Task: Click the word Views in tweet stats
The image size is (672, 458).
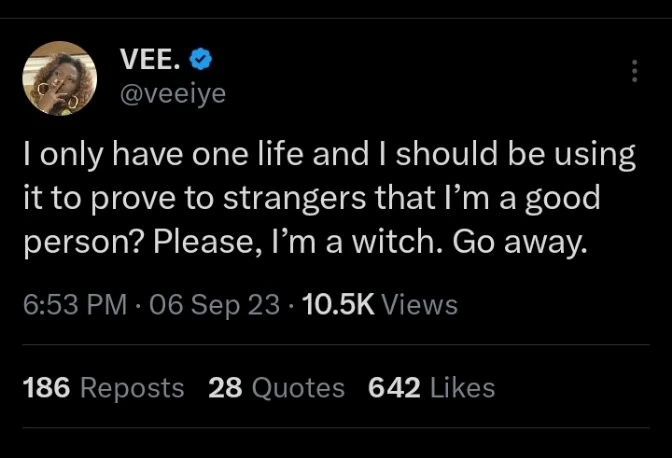Action: point(420,305)
